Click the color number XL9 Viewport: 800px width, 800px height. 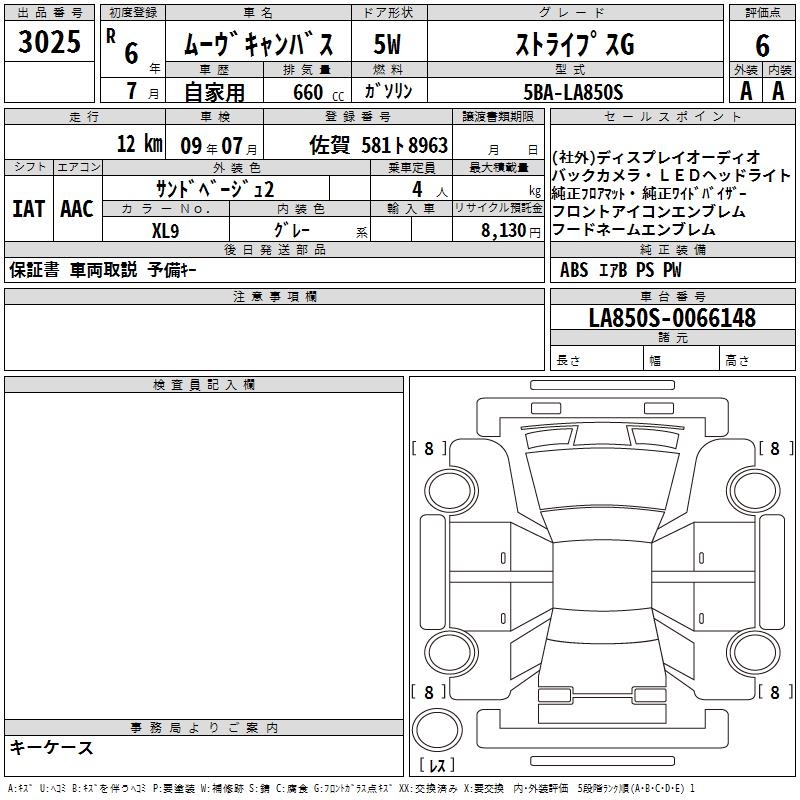tap(165, 231)
